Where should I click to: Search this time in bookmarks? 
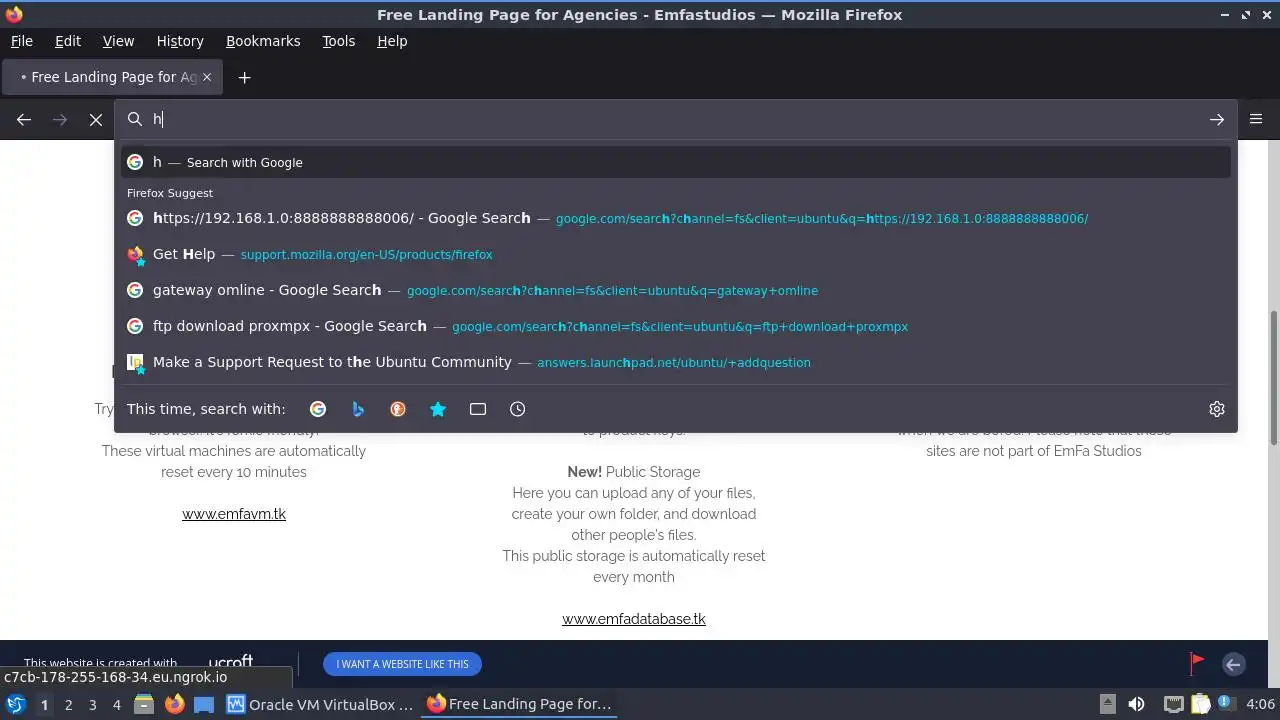click(438, 409)
